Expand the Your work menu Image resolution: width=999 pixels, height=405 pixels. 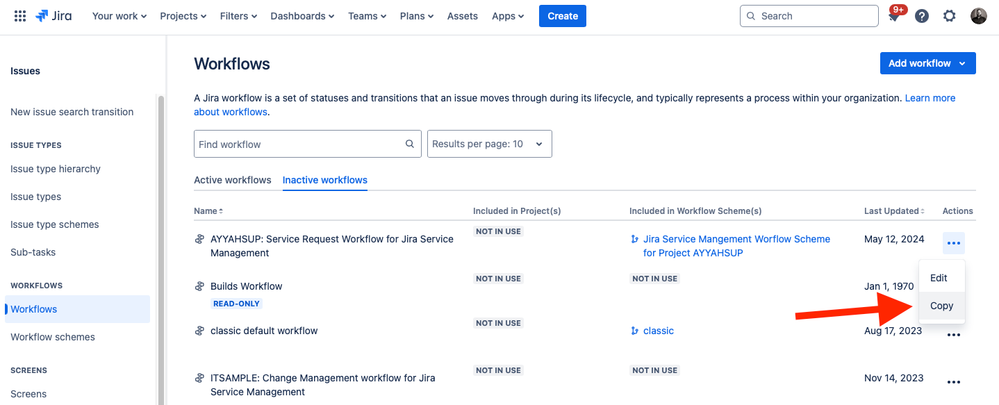(119, 16)
